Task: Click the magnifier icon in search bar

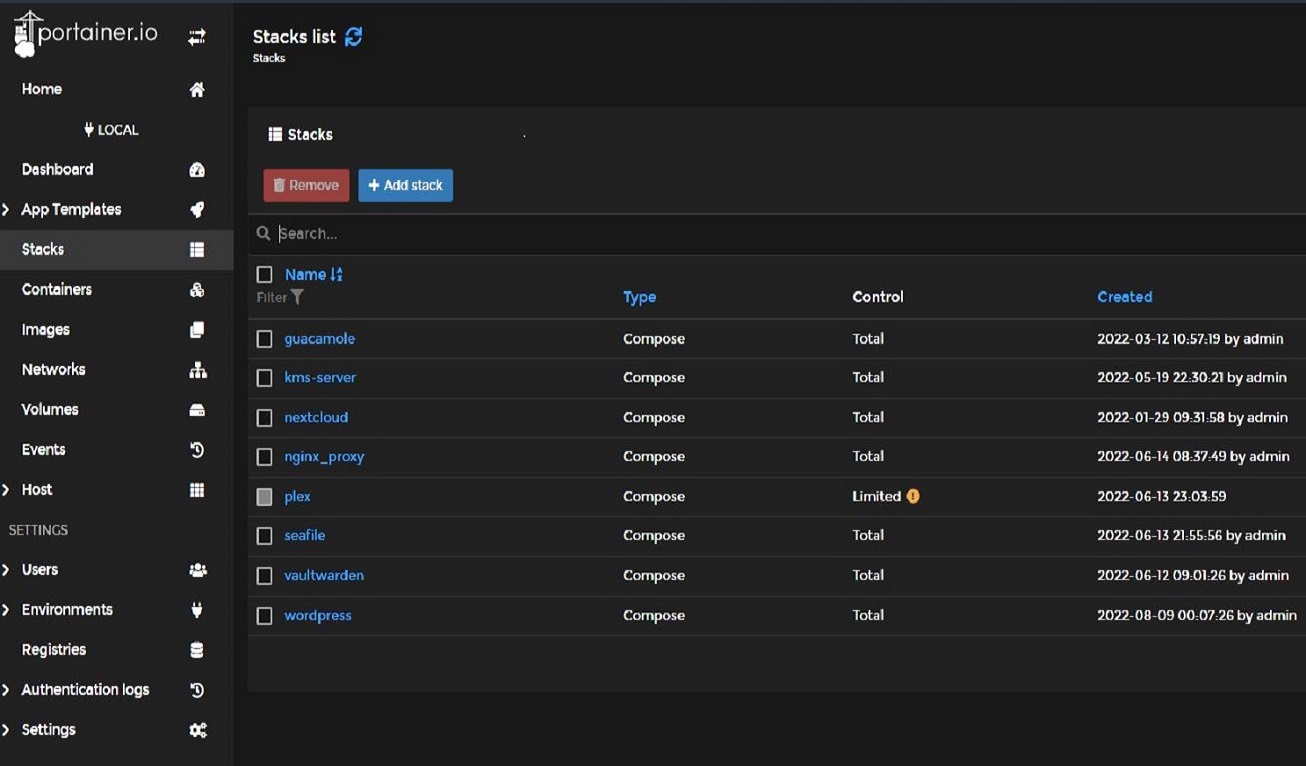Action: point(264,233)
